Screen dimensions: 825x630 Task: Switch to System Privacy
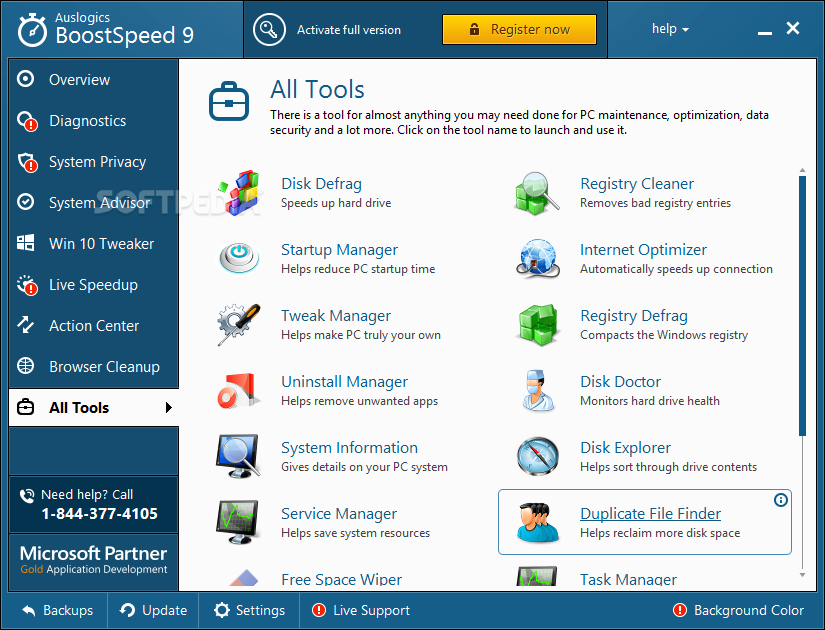point(94,162)
